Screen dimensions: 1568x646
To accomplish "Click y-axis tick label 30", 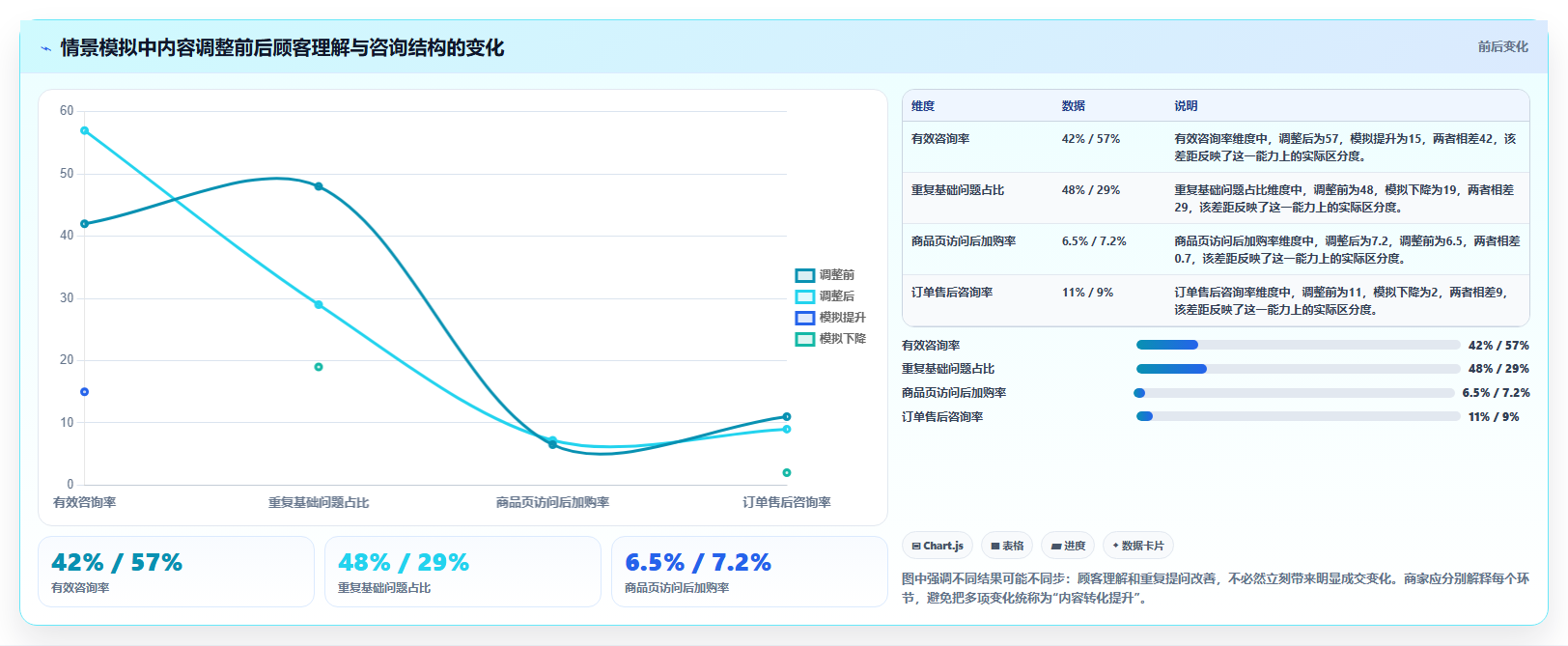I will (67, 298).
